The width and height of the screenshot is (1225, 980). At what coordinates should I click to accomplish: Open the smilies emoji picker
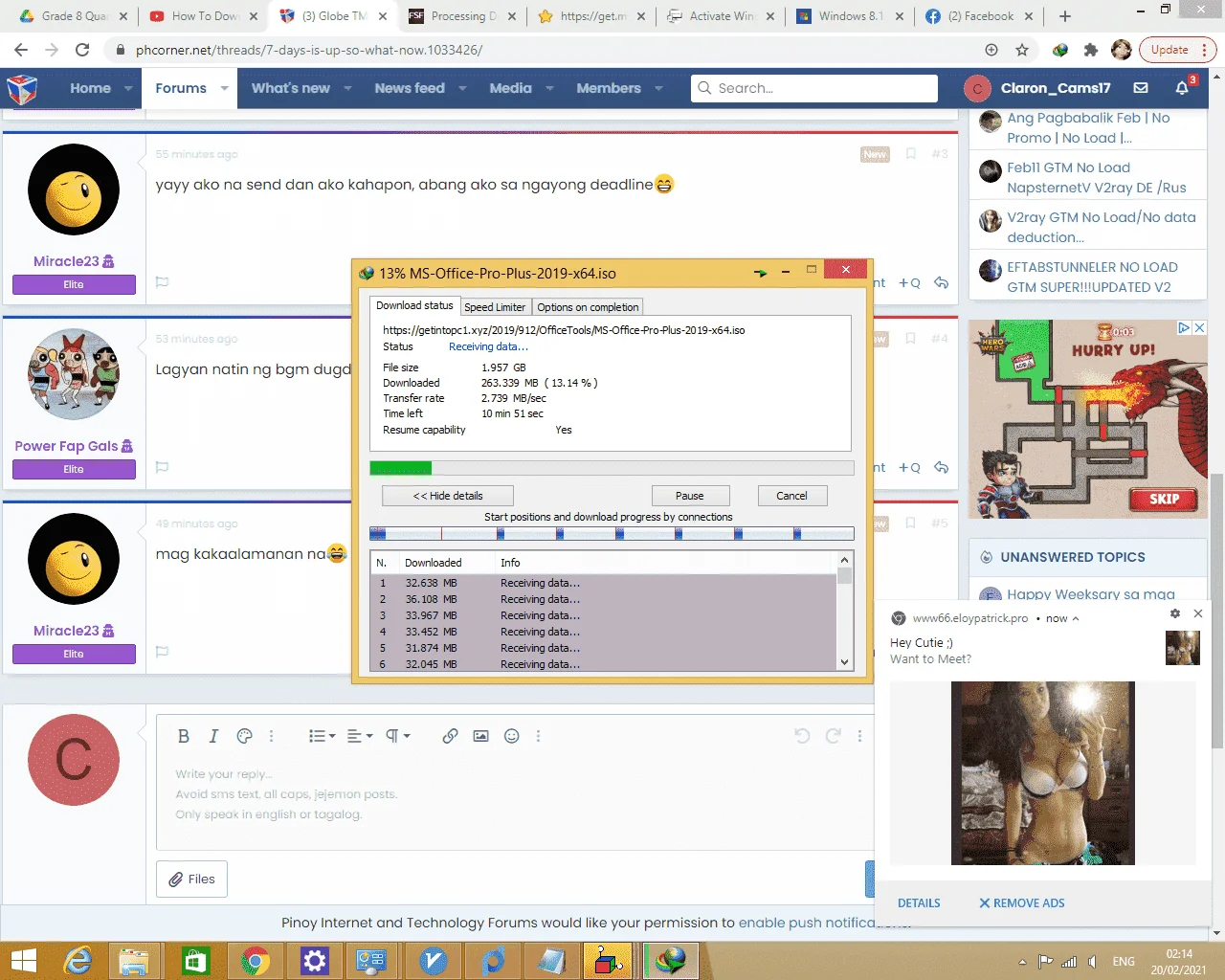click(512, 736)
